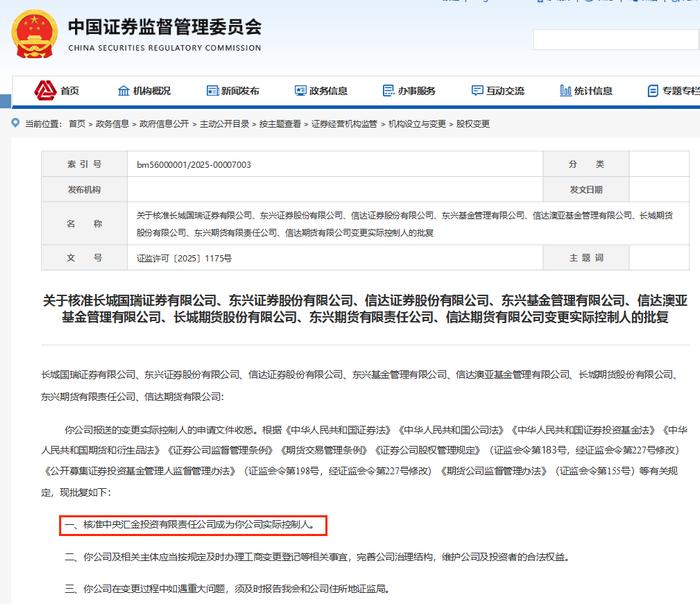
Task: Click clause 三 about reporting 重大问题
Action: pyautogui.click(x=227, y=589)
